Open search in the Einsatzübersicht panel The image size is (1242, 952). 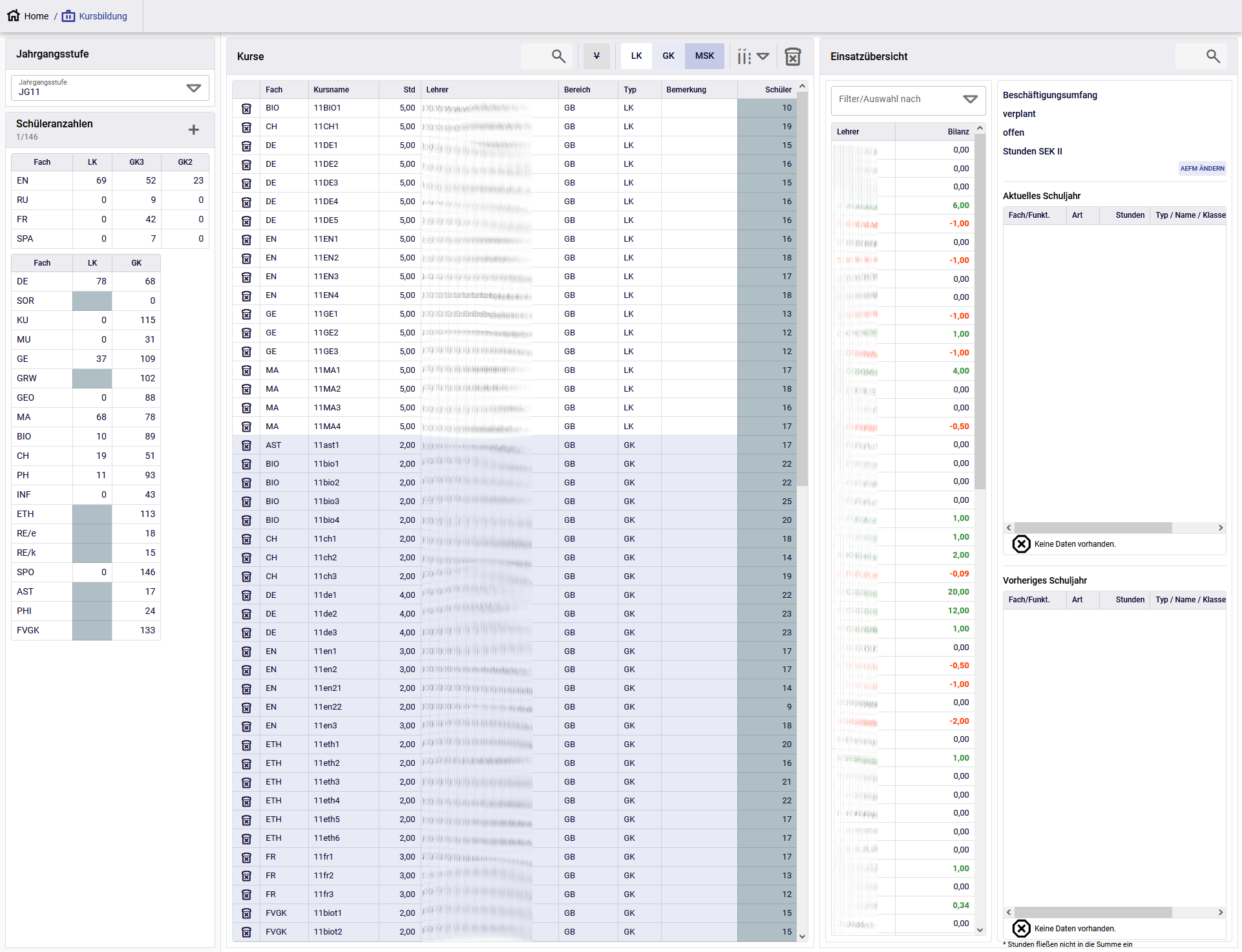[x=1213, y=56]
